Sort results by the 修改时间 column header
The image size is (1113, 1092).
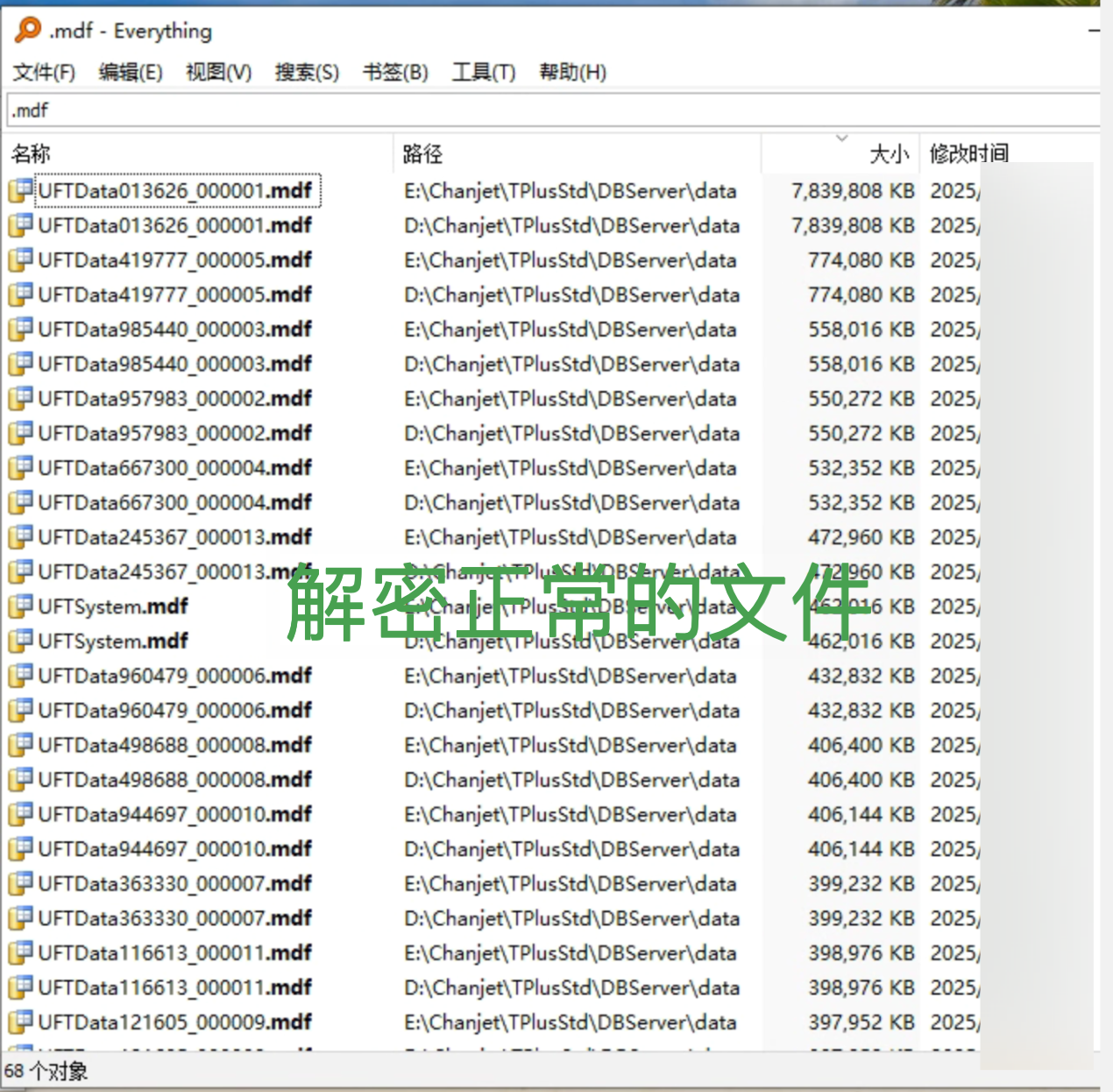click(969, 154)
